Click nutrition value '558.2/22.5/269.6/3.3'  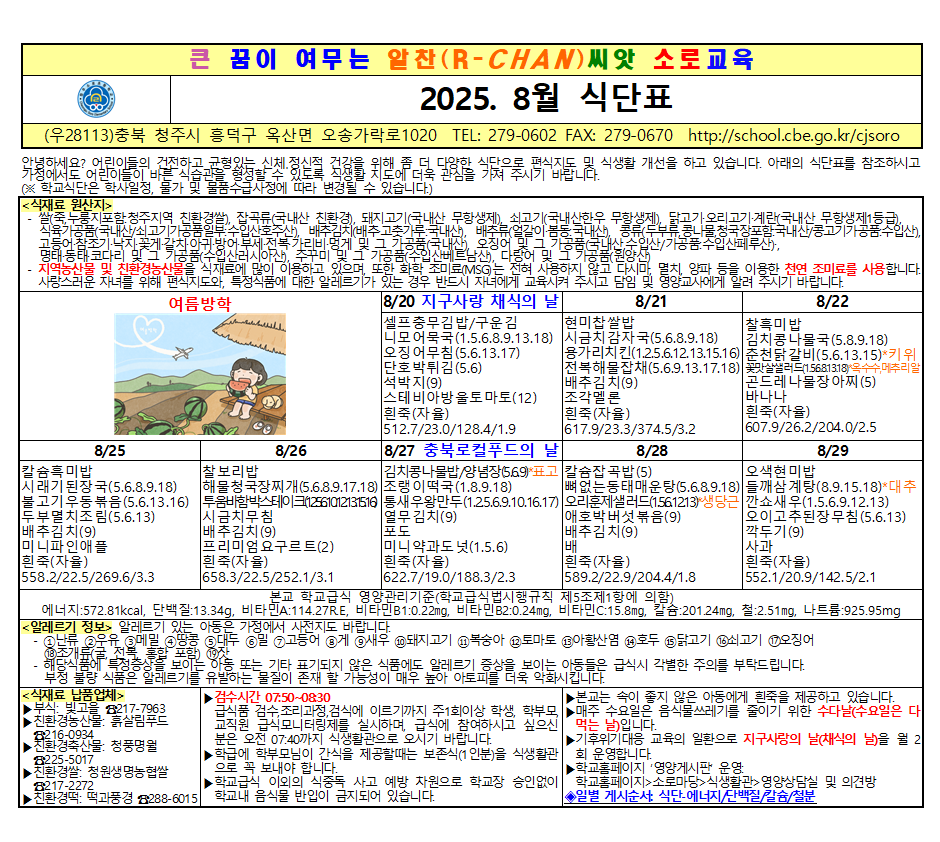coord(88,577)
